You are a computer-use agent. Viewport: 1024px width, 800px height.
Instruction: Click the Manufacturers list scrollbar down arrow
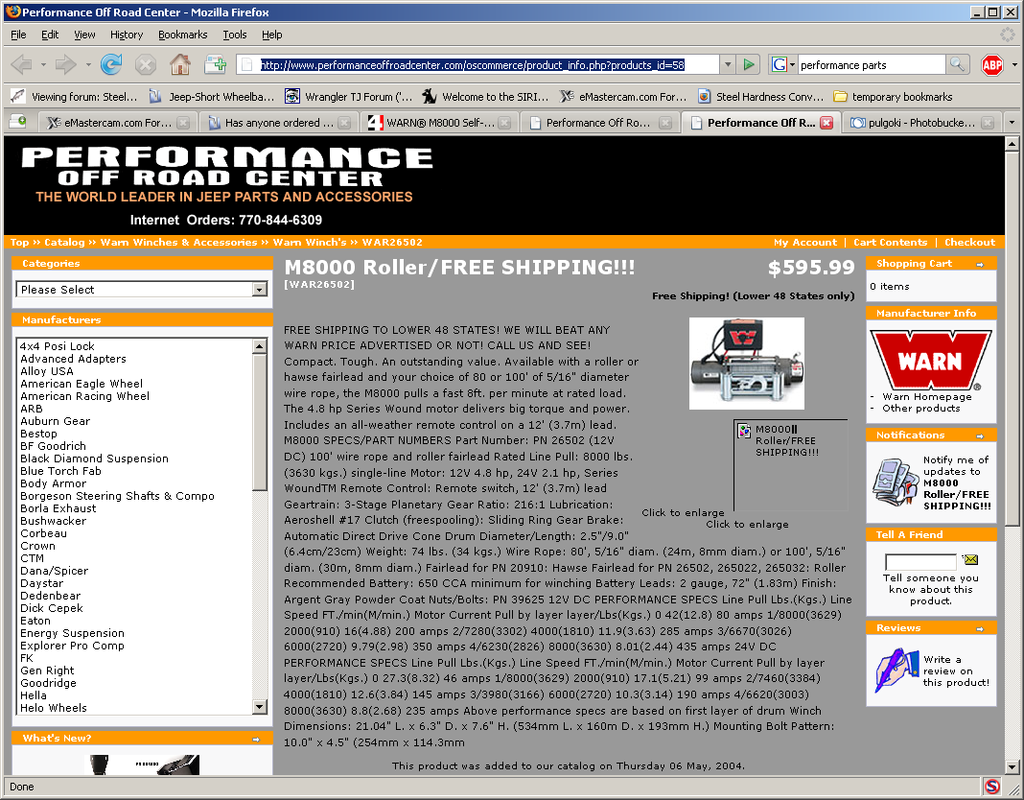260,709
